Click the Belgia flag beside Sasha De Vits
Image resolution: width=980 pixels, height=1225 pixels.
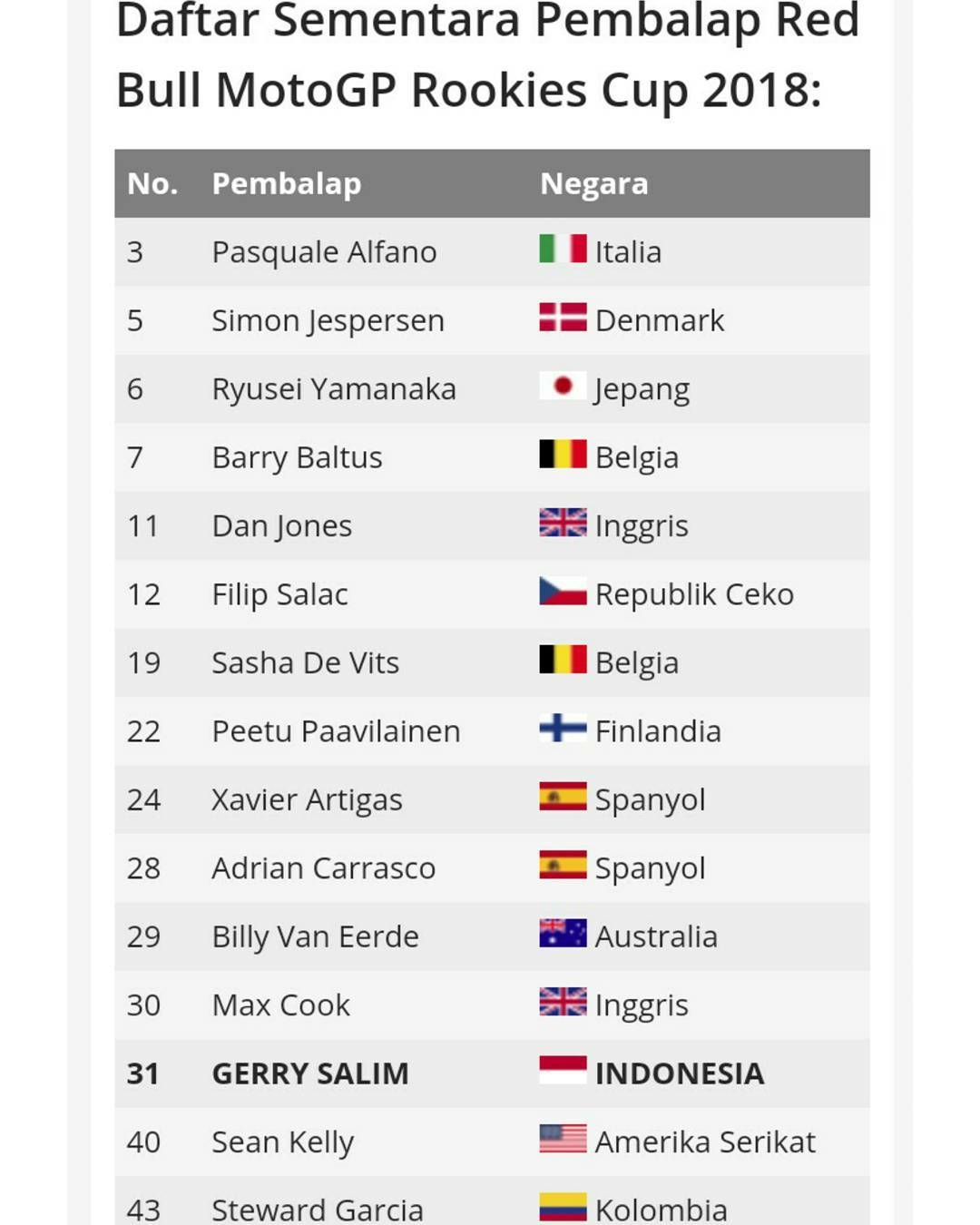point(563,659)
